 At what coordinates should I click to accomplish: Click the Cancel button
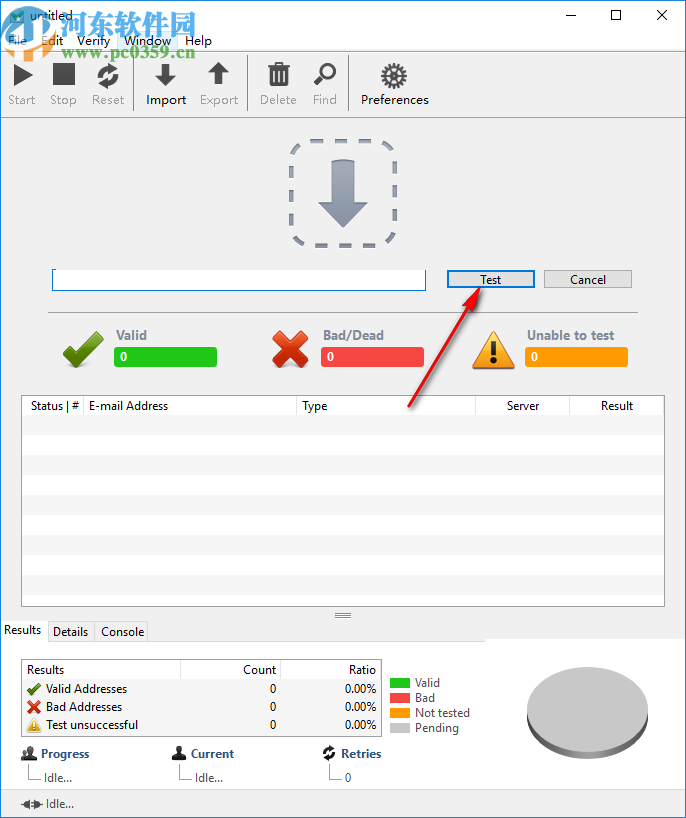[x=587, y=279]
